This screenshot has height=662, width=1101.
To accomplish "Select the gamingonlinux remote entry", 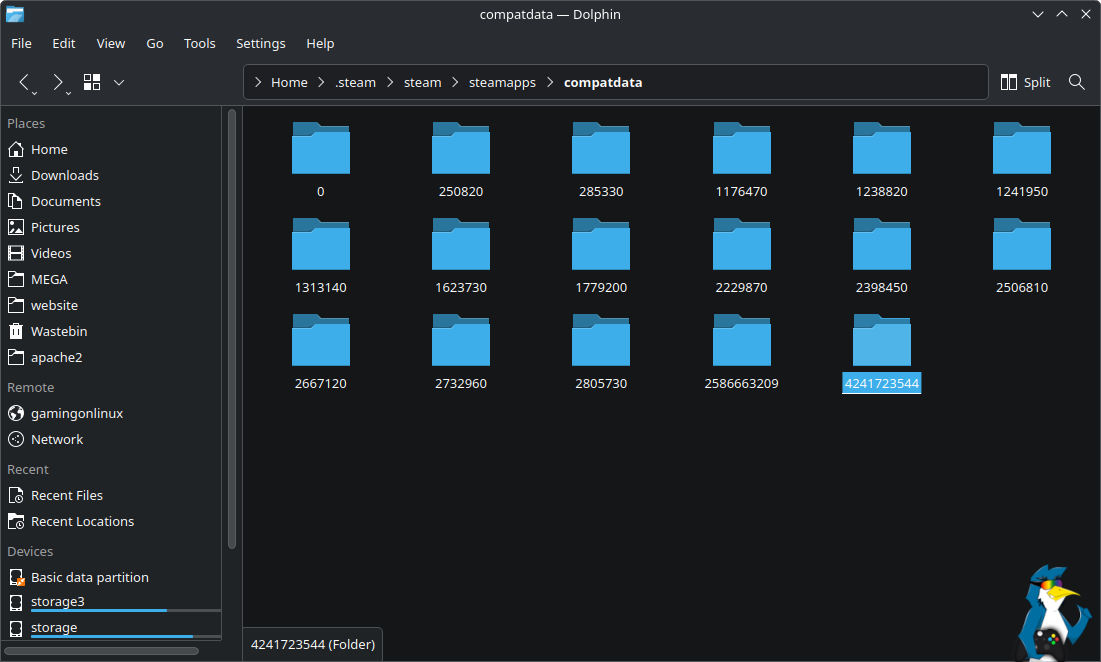I will coord(76,413).
